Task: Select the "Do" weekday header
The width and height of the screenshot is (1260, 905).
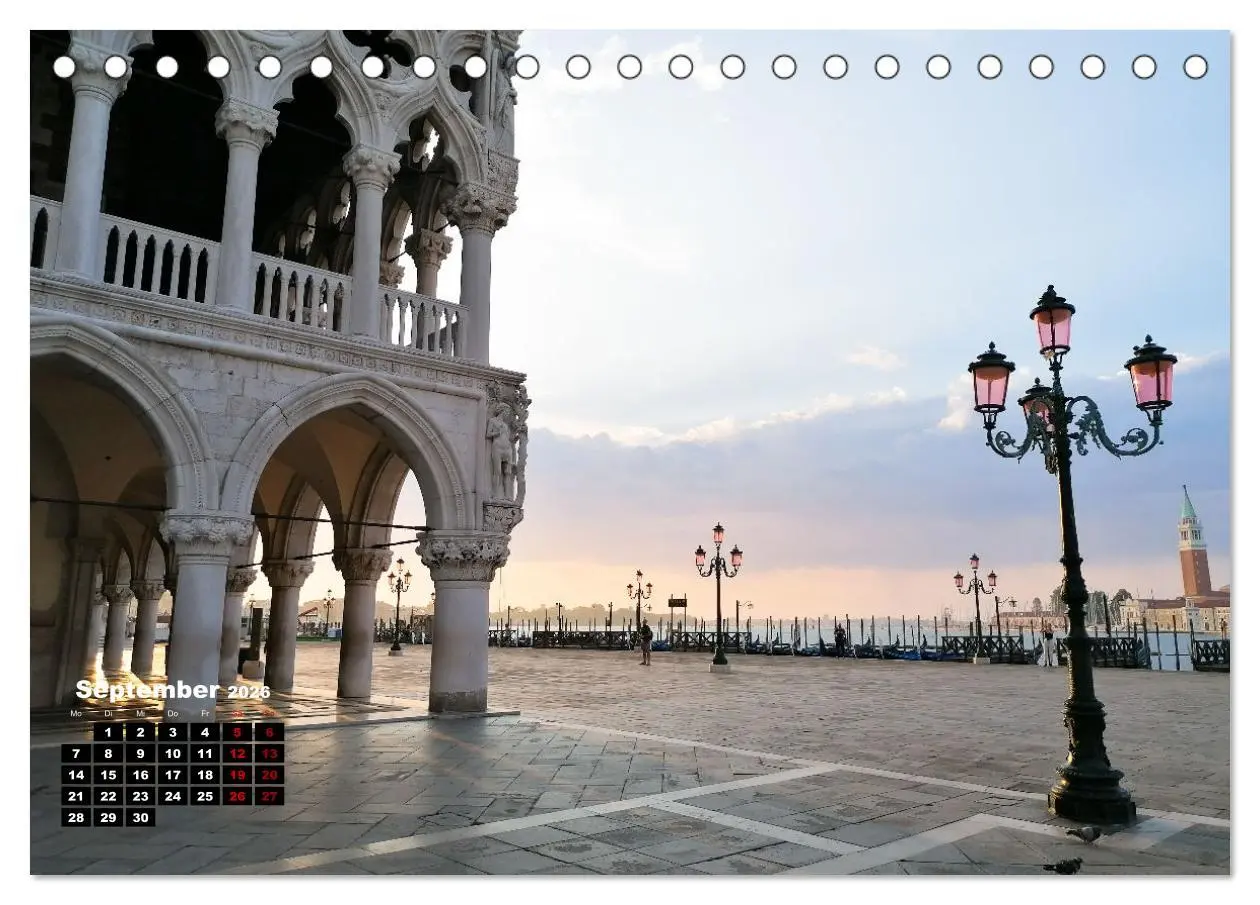Action: tap(173, 713)
